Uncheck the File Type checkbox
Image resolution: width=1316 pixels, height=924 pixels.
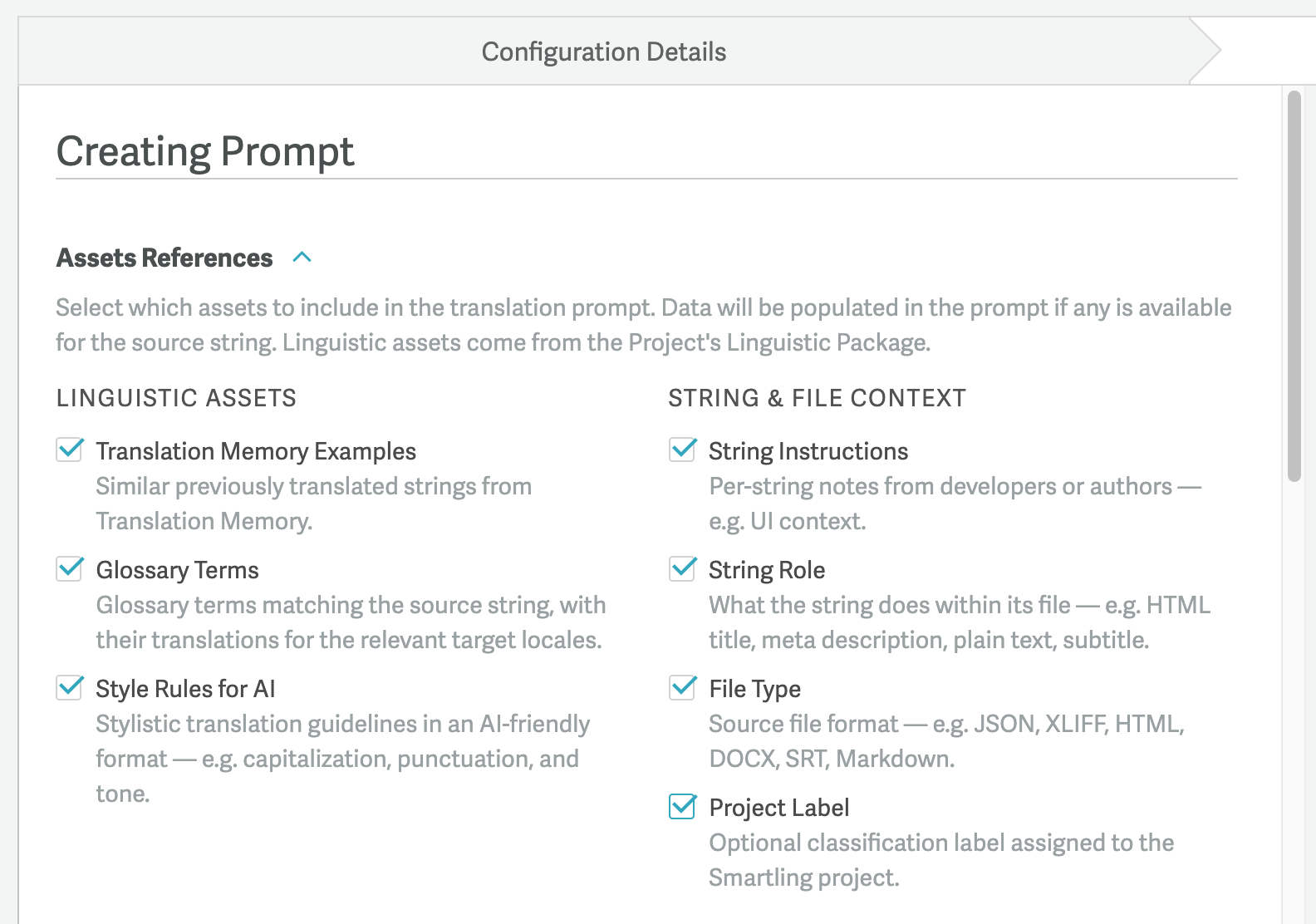pos(683,687)
